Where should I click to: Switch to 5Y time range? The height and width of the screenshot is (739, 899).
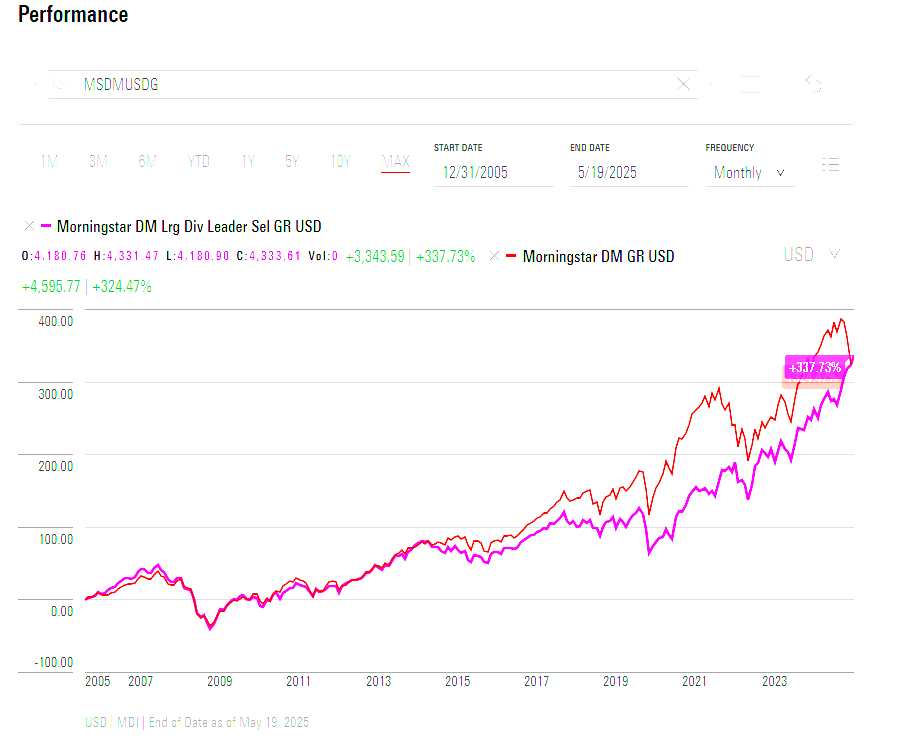pyautogui.click(x=291, y=161)
